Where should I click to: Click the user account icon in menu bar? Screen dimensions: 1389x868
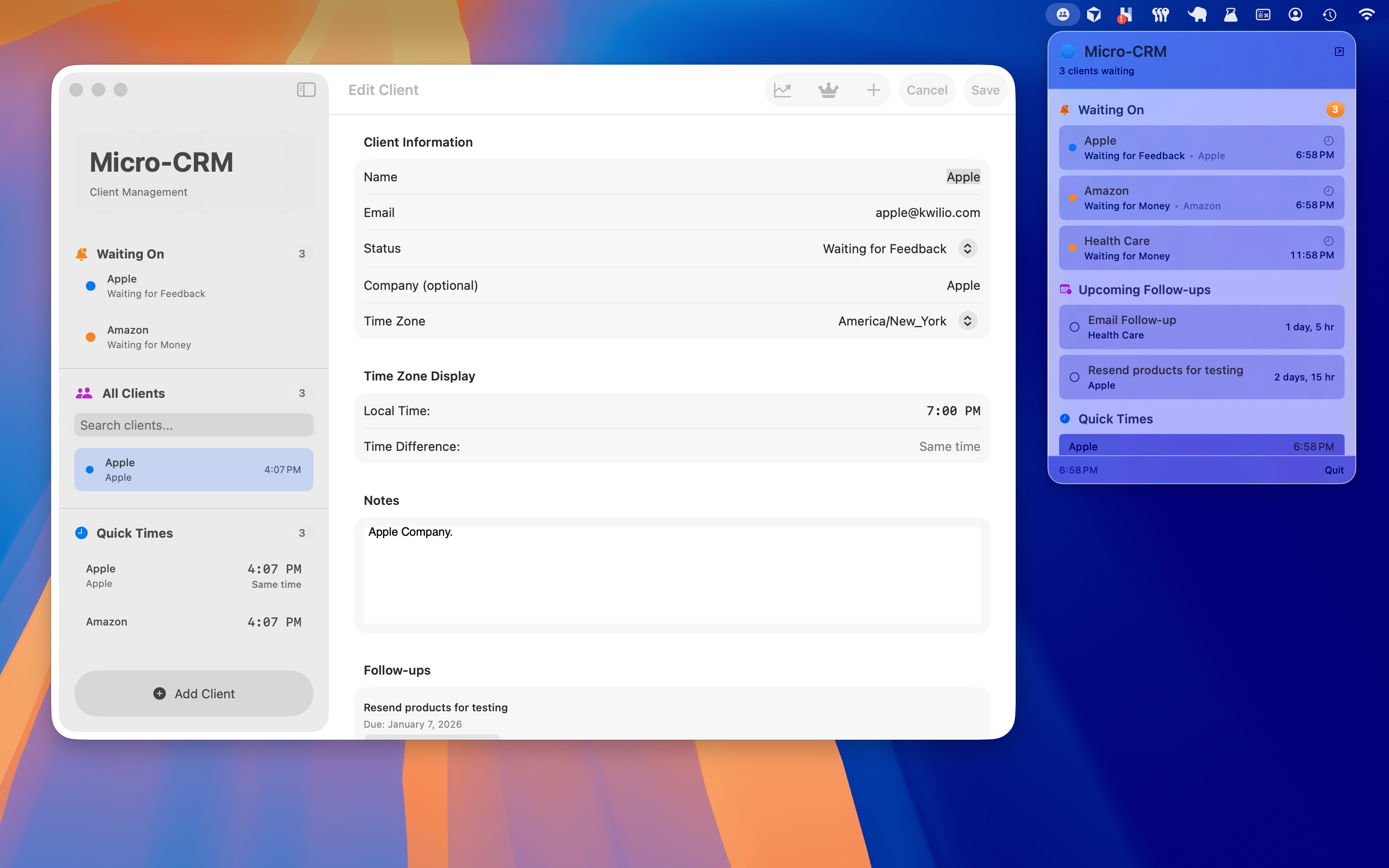point(1295,14)
